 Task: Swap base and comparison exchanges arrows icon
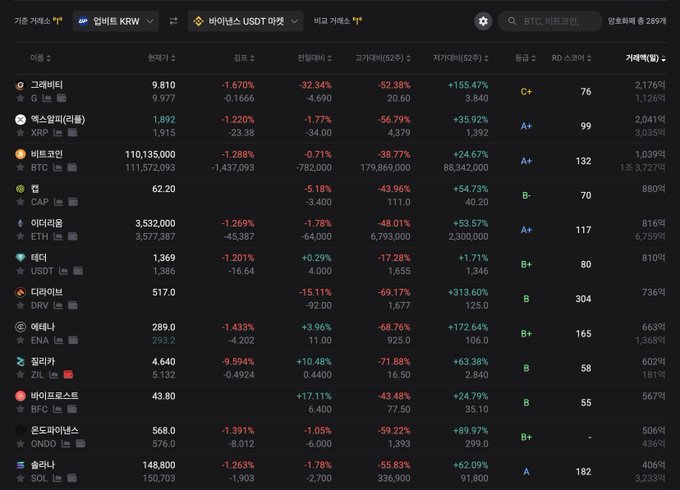click(x=173, y=21)
